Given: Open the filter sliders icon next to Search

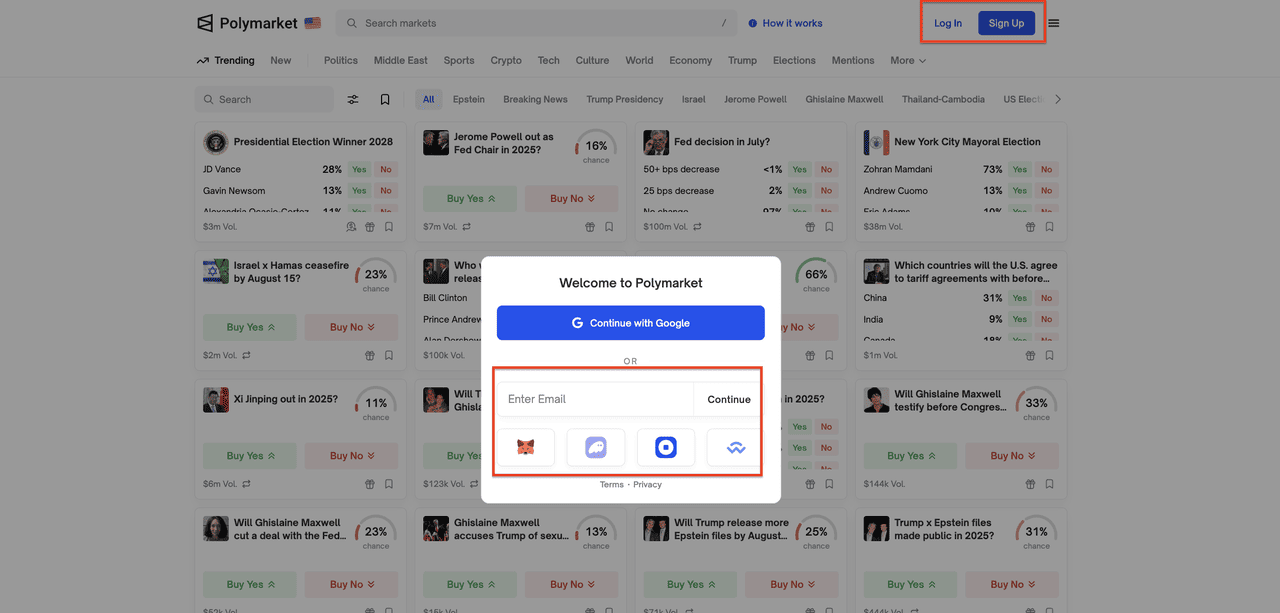Looking at the screenshot, I should 353,99.
